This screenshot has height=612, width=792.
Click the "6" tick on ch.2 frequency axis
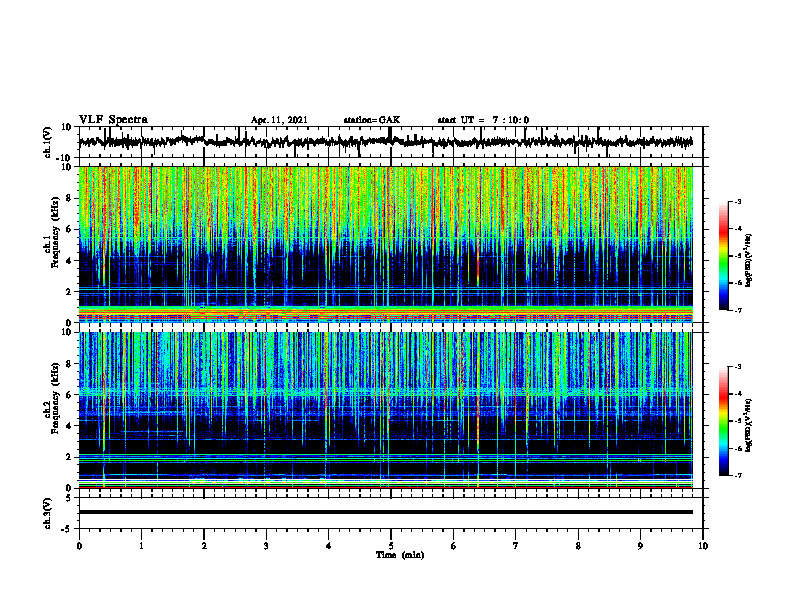coord(69,395)
